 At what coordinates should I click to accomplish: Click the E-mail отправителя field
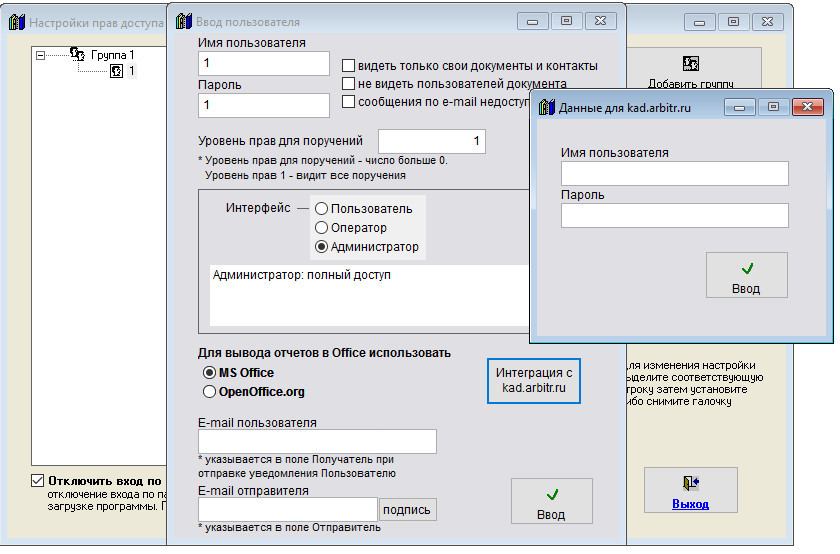coord(288,509)
